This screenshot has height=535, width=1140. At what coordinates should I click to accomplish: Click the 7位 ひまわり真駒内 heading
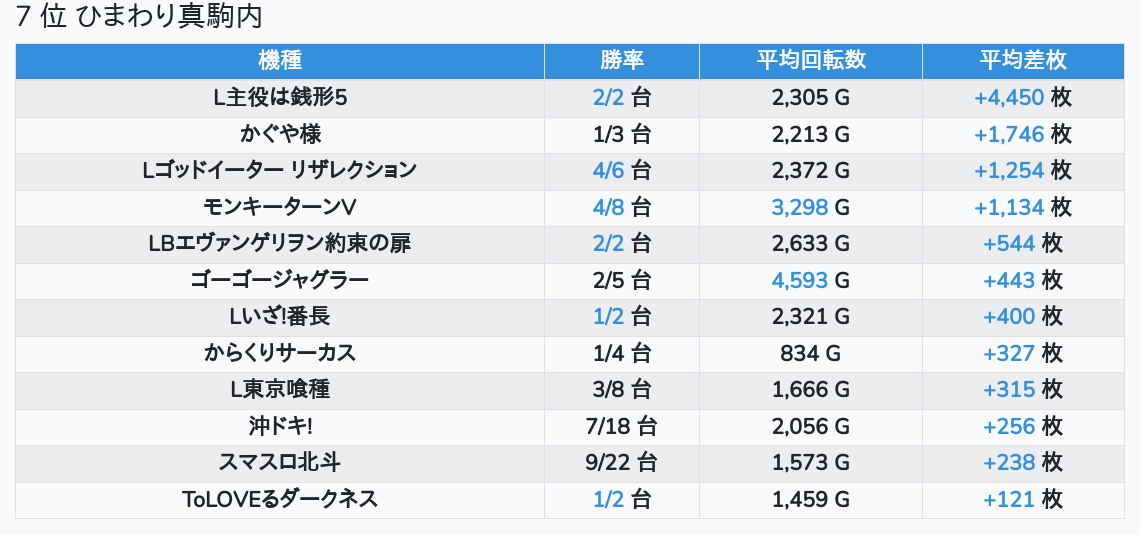point(139,17)
